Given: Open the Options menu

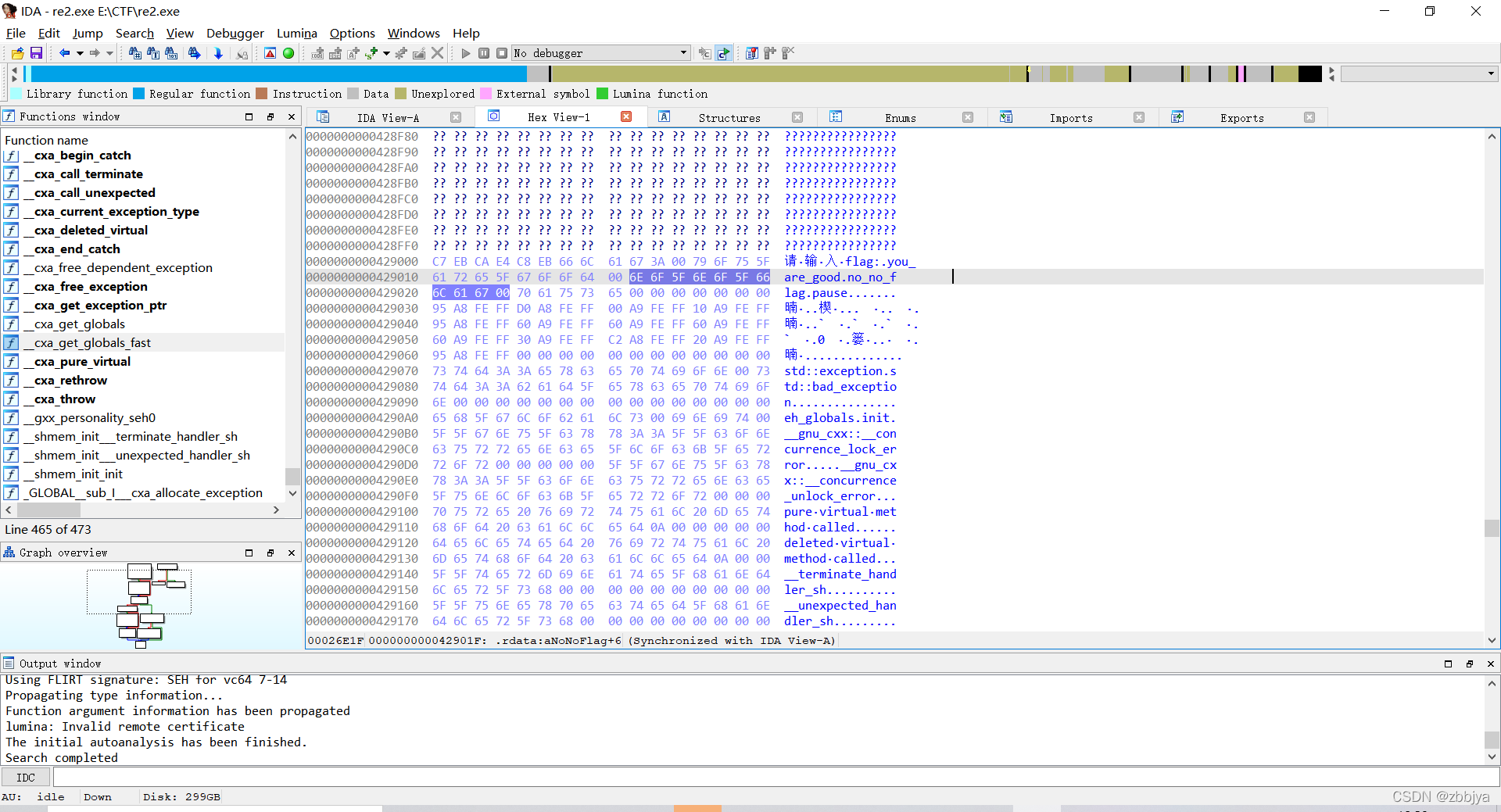Looking at the screenshot, I should pyautogui.click(x=353, y=33).
